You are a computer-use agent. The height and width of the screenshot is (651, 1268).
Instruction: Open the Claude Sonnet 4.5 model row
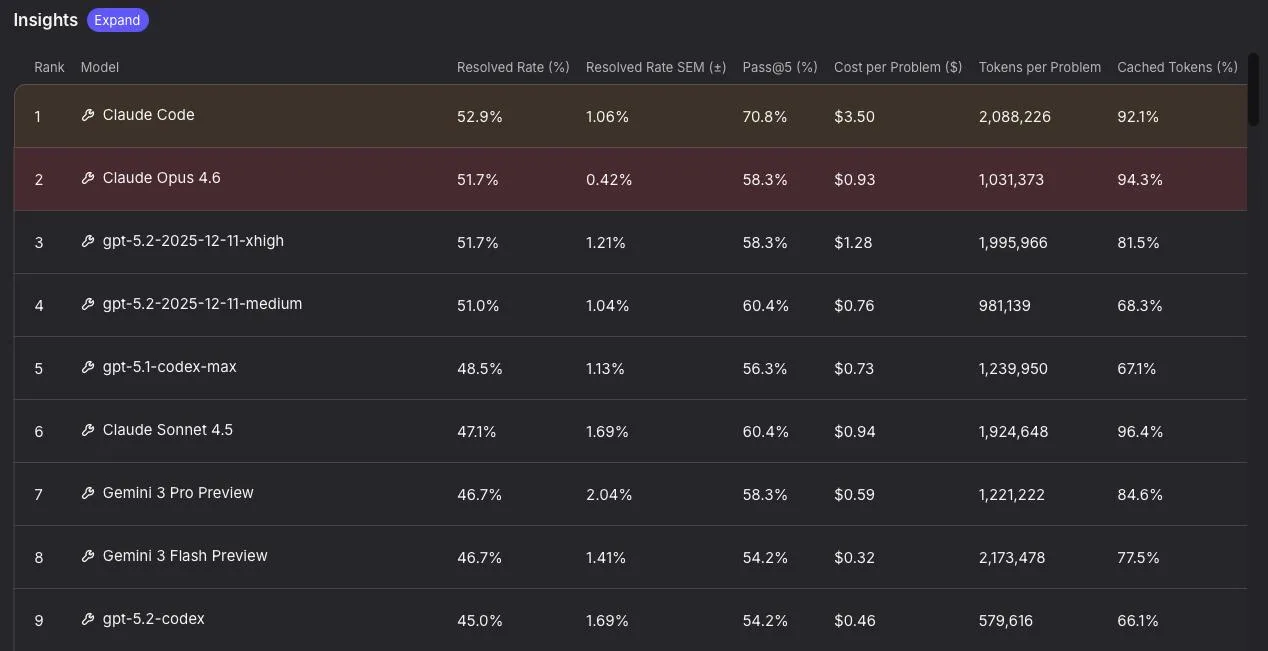pyautogui.click(x=168, y=430)
